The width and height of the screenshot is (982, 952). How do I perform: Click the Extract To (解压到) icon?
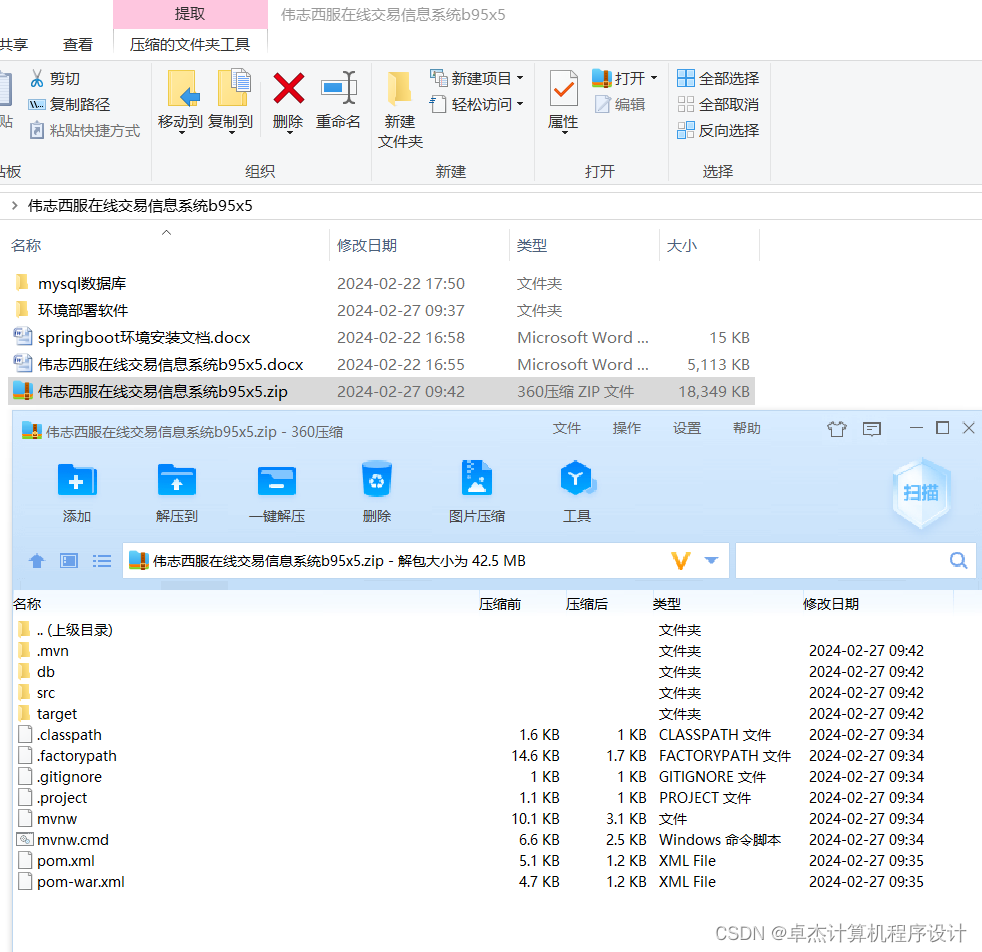click(x=177, y=480)
